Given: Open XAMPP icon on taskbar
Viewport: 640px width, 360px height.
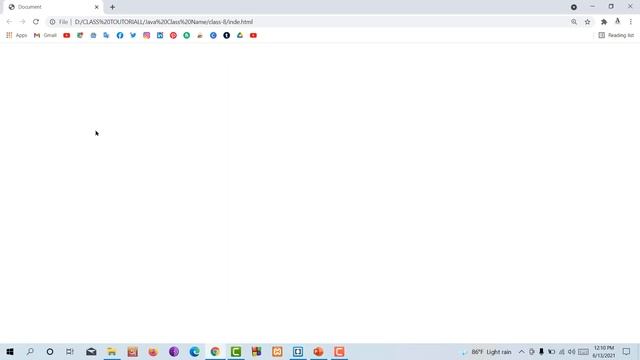Looking at the screenshot, I should pos(277,351).
